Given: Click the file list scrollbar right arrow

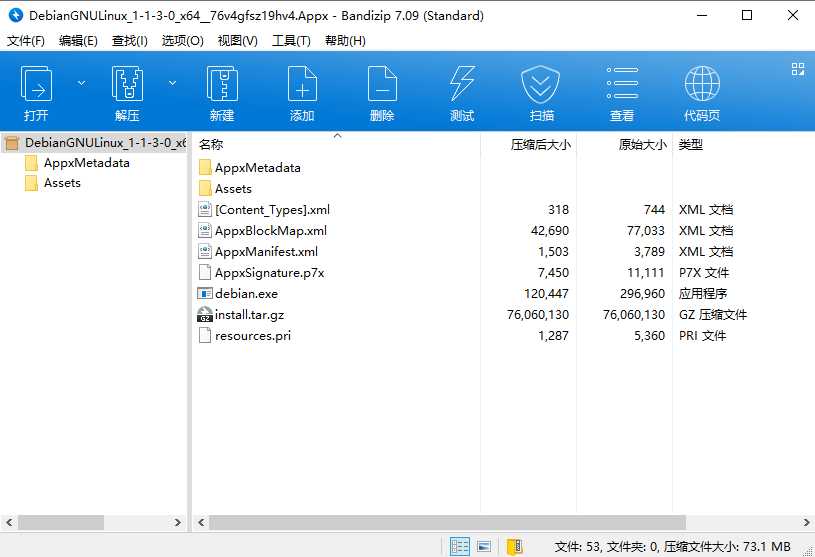Looking at the screenshot, I should click(806, 522).
